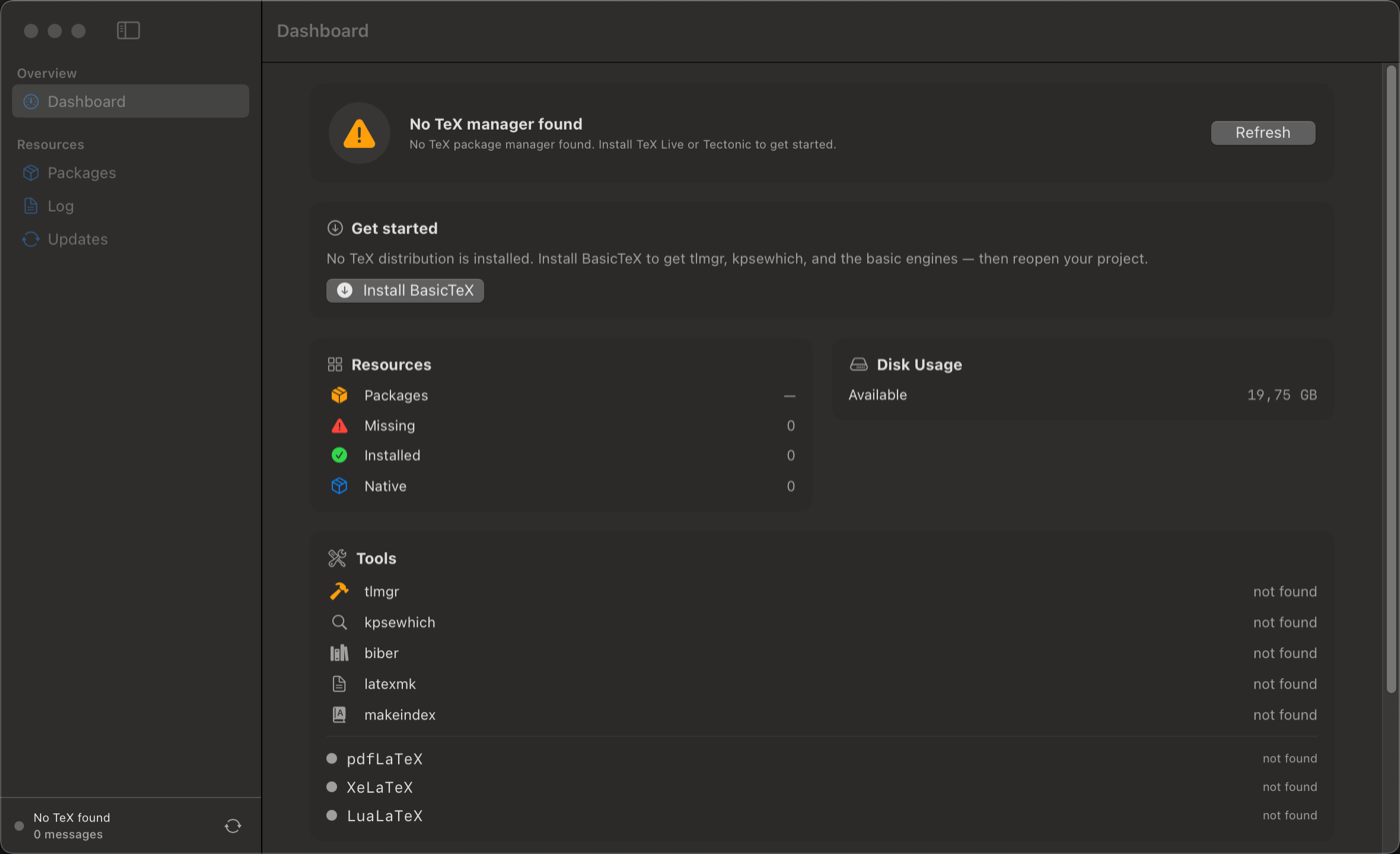Click the Tools wrench icon
This screenshot has width=1400, height=854.
tap(337, 558)
